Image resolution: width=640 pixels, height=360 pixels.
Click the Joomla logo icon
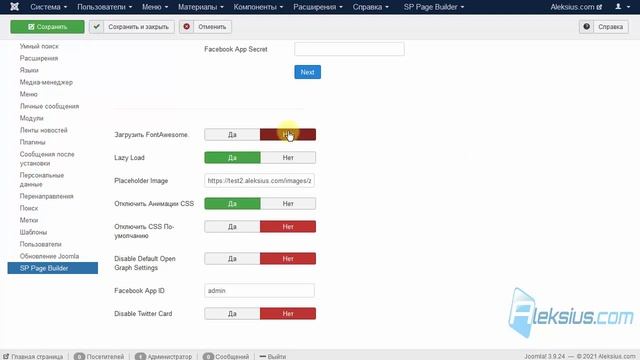[14, 7]
